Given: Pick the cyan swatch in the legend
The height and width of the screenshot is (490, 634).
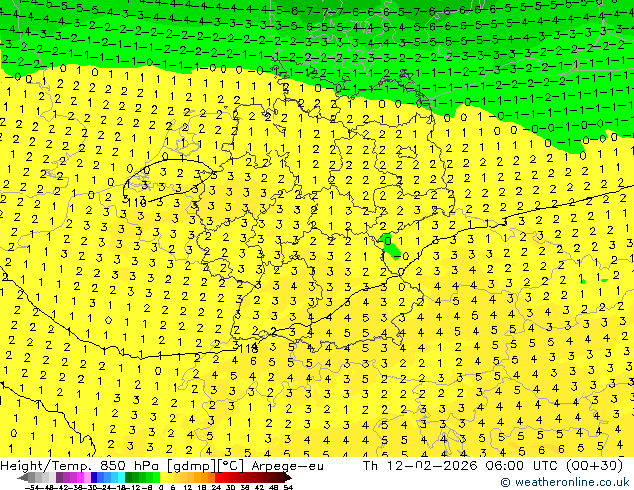Looking at the screenshot, I should 121,477.
